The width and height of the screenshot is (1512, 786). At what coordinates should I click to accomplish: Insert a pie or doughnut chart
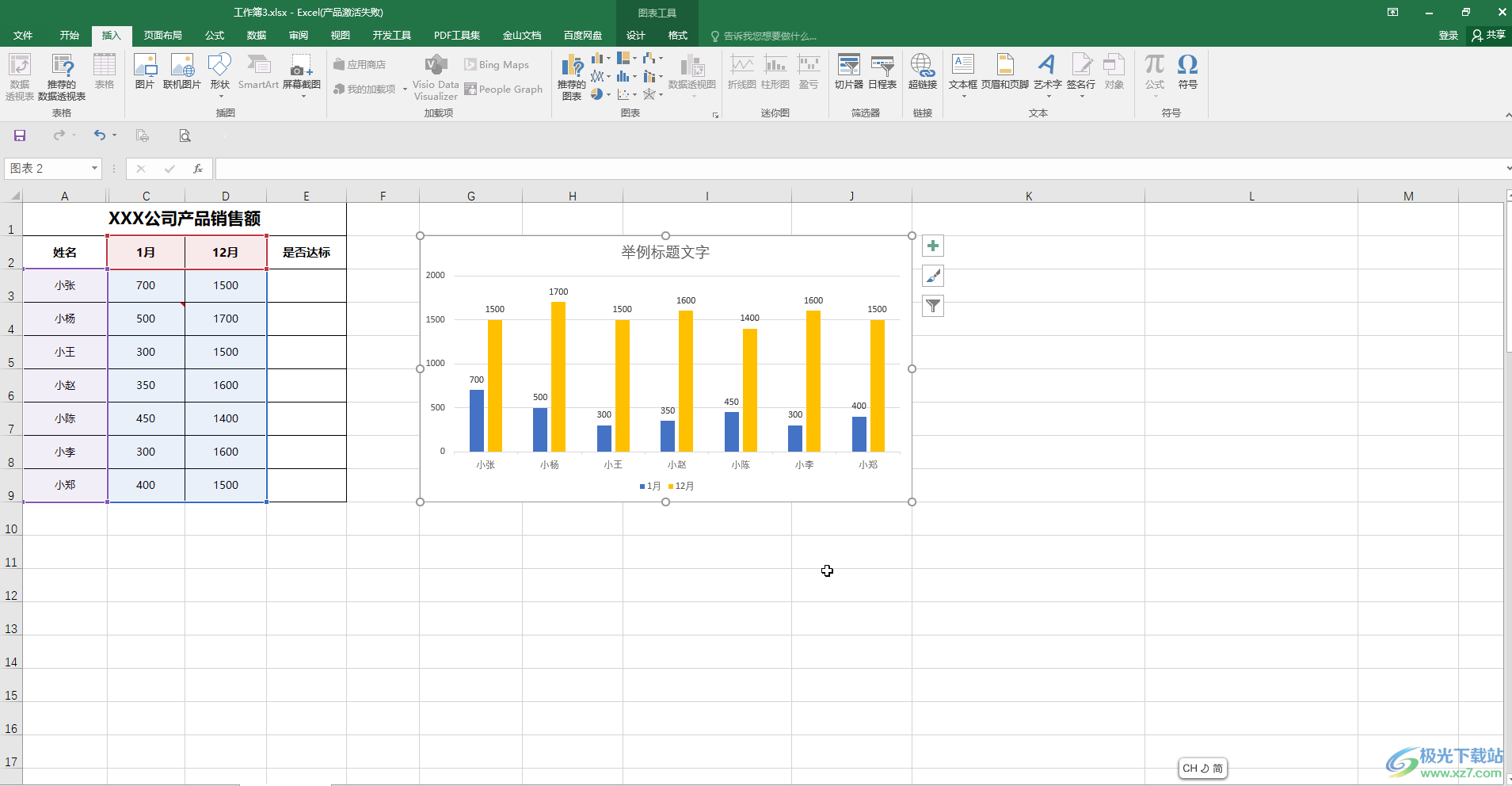tap(601, 94)
